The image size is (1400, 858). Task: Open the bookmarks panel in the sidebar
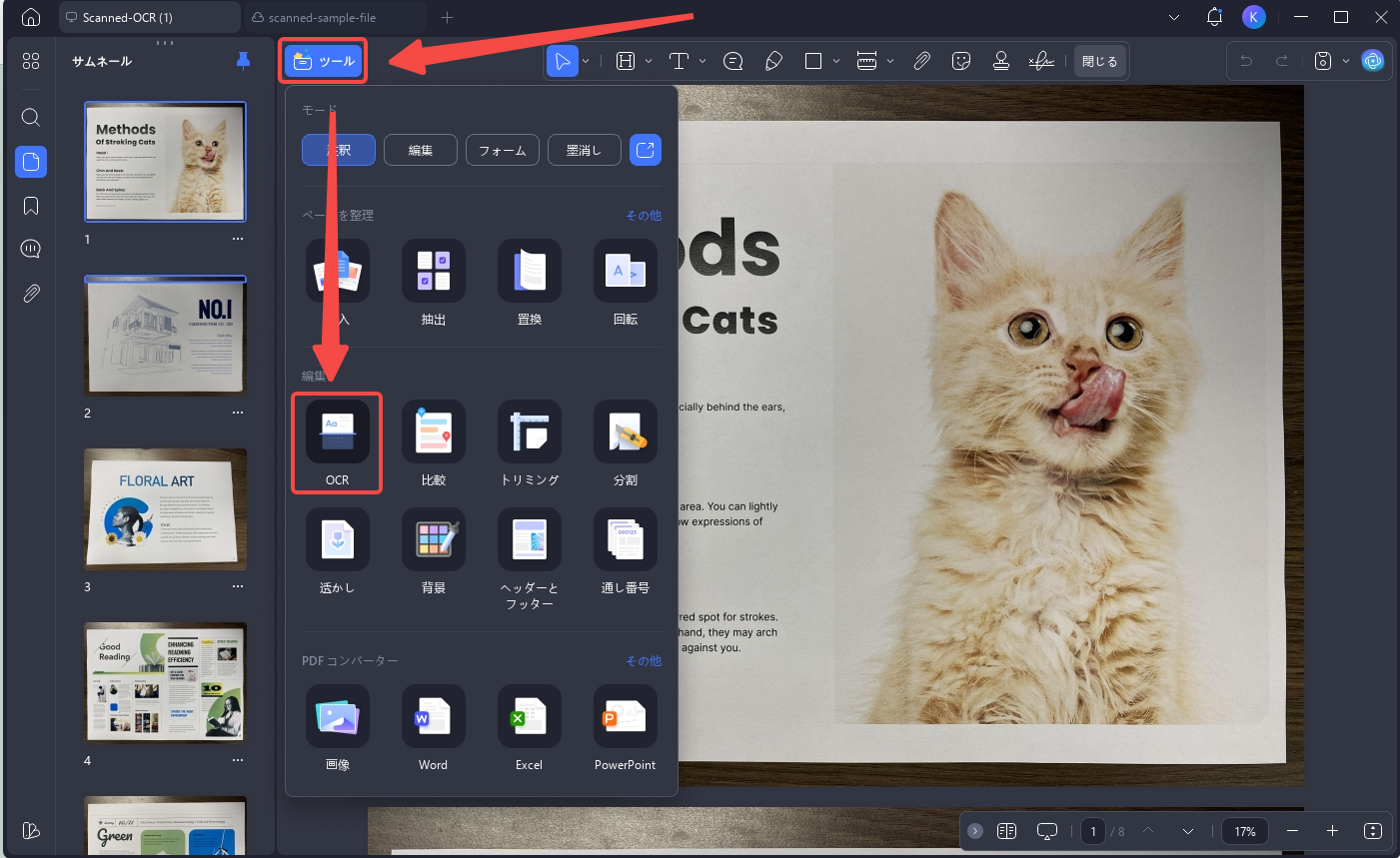click(x=31, y=206)
